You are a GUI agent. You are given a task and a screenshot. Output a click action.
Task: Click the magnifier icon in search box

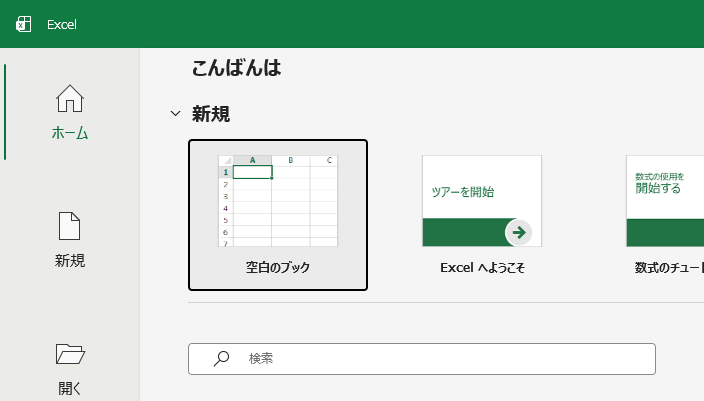[x=222, y=358]
